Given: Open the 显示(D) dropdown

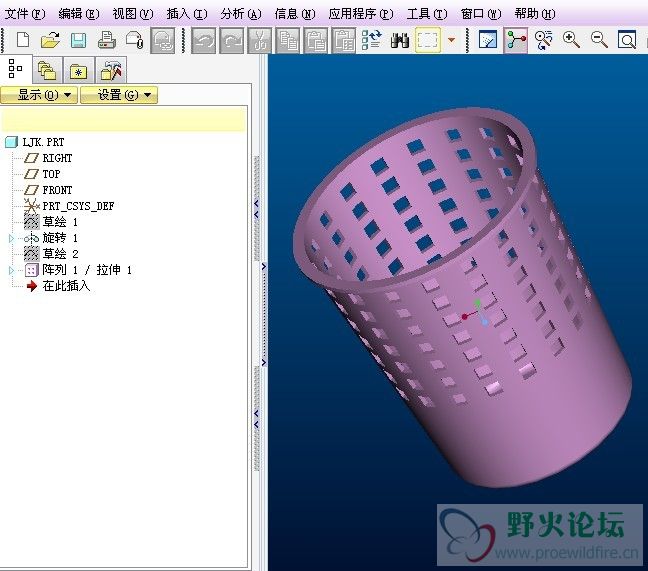Looking at the screenshot, I should (39, 95).
